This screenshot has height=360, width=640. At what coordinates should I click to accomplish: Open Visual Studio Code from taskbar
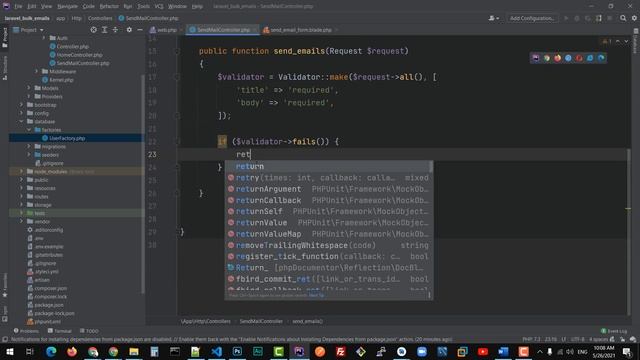pos(216,351)
